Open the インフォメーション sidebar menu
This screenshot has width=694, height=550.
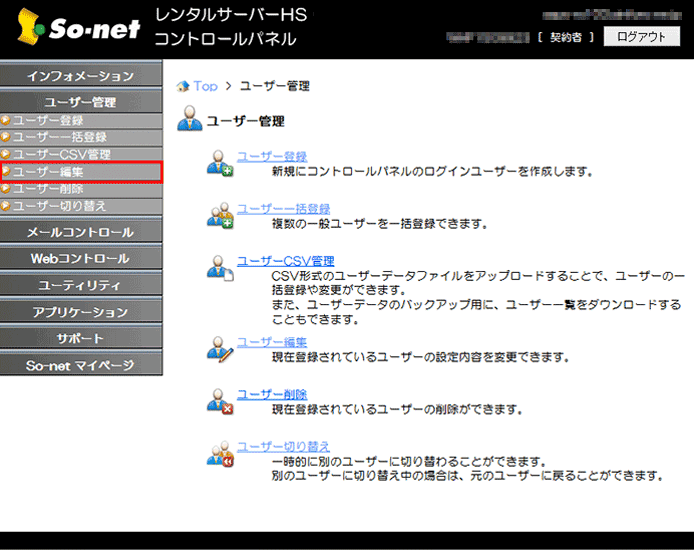80,76
